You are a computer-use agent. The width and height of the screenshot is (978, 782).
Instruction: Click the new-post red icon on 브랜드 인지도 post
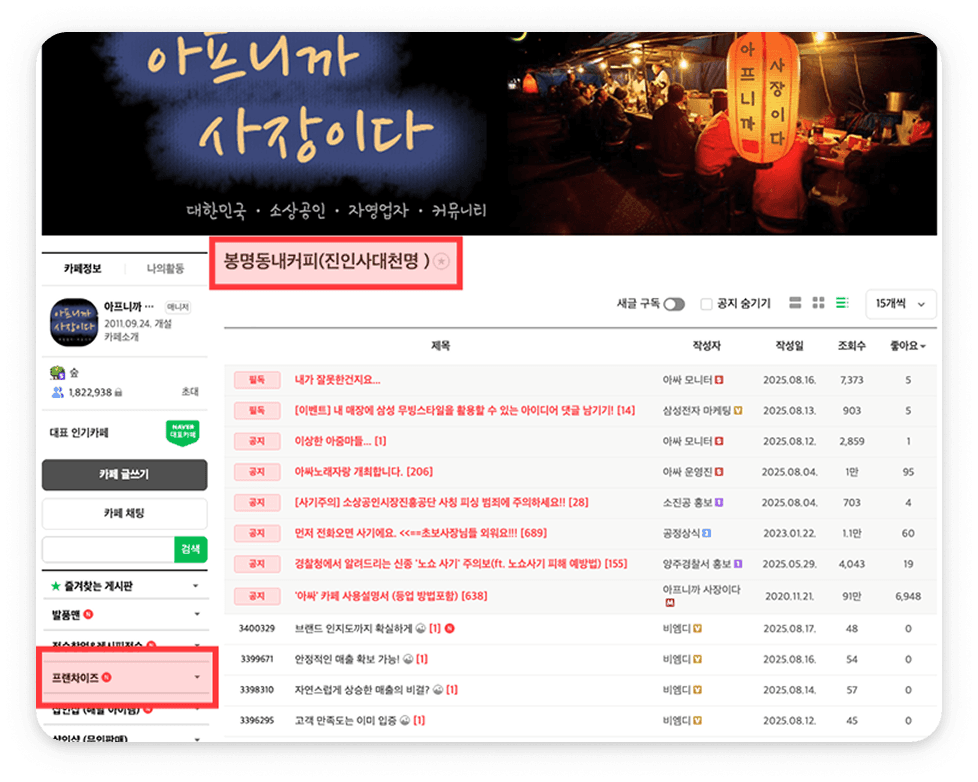pyautogui.click(x=450, y=629)
